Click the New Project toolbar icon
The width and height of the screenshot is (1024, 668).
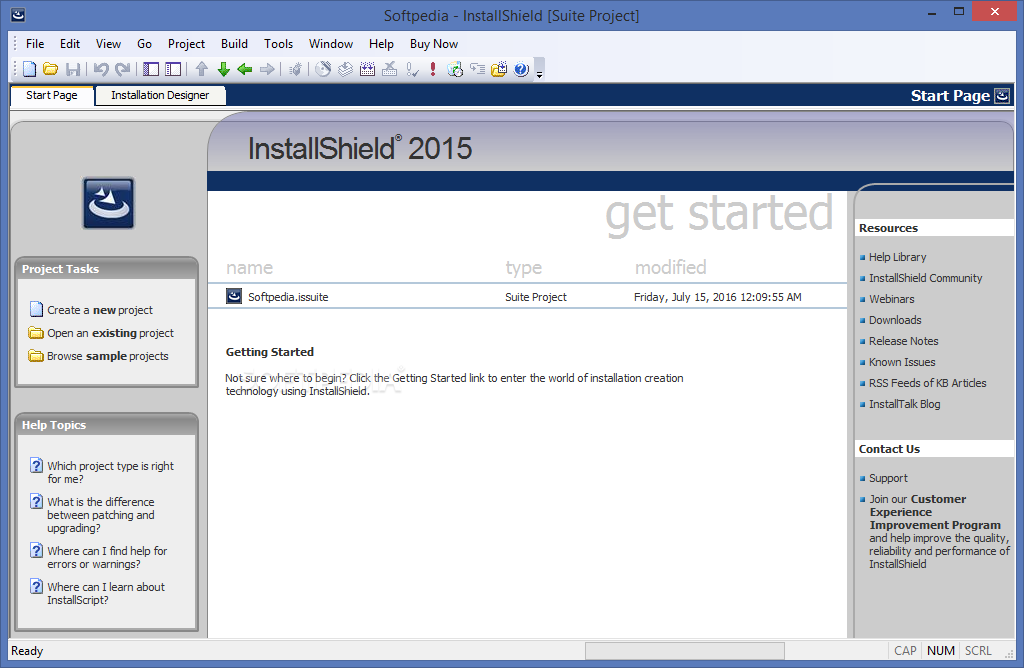coord(29,69)
